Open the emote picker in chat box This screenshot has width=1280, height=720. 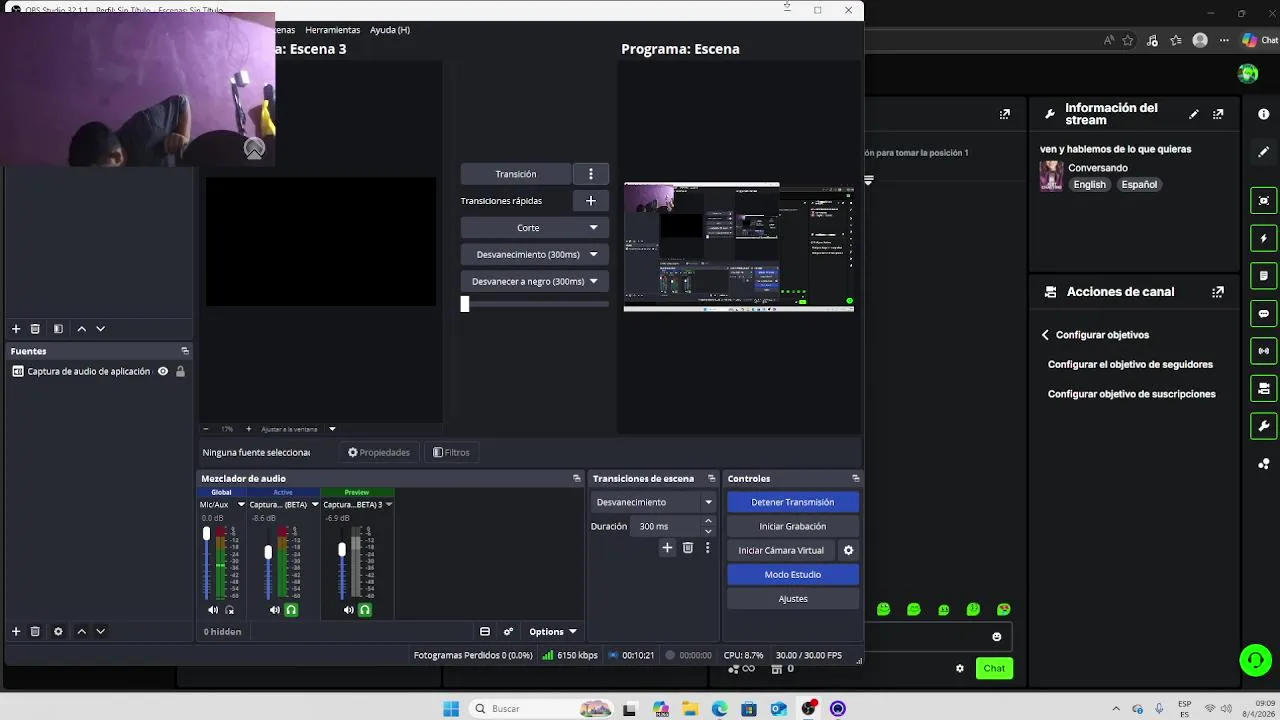(996, 637)
